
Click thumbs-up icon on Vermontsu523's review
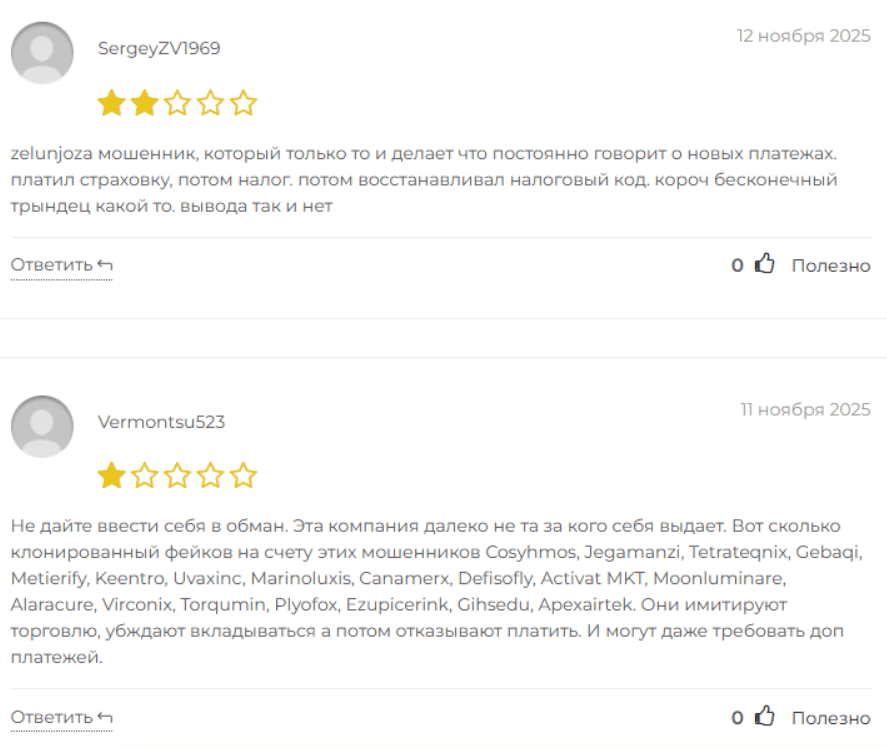click(x=765, y=717)
